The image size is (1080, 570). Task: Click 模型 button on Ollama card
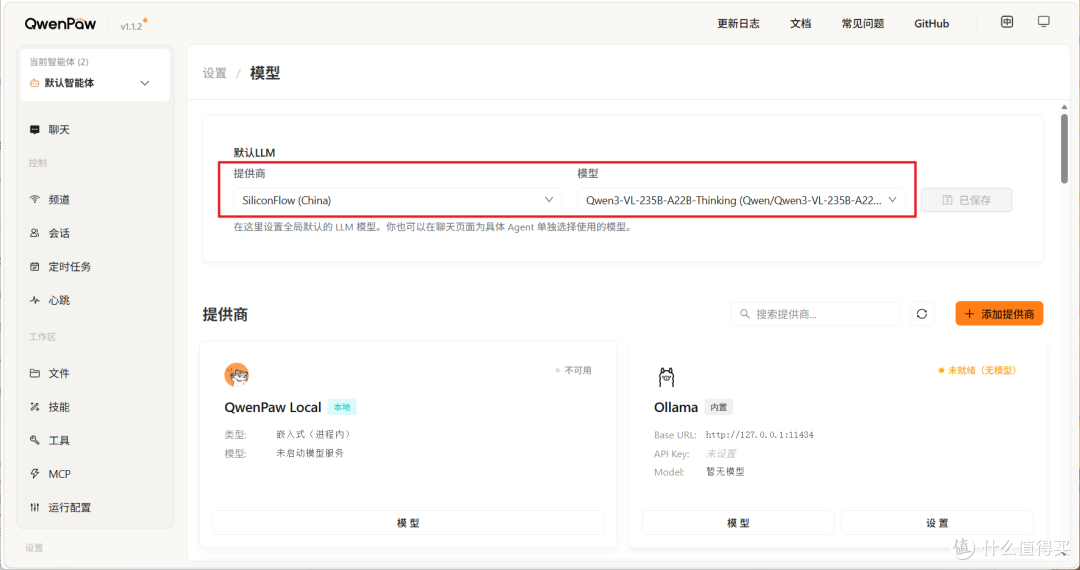tap(738, 522)
